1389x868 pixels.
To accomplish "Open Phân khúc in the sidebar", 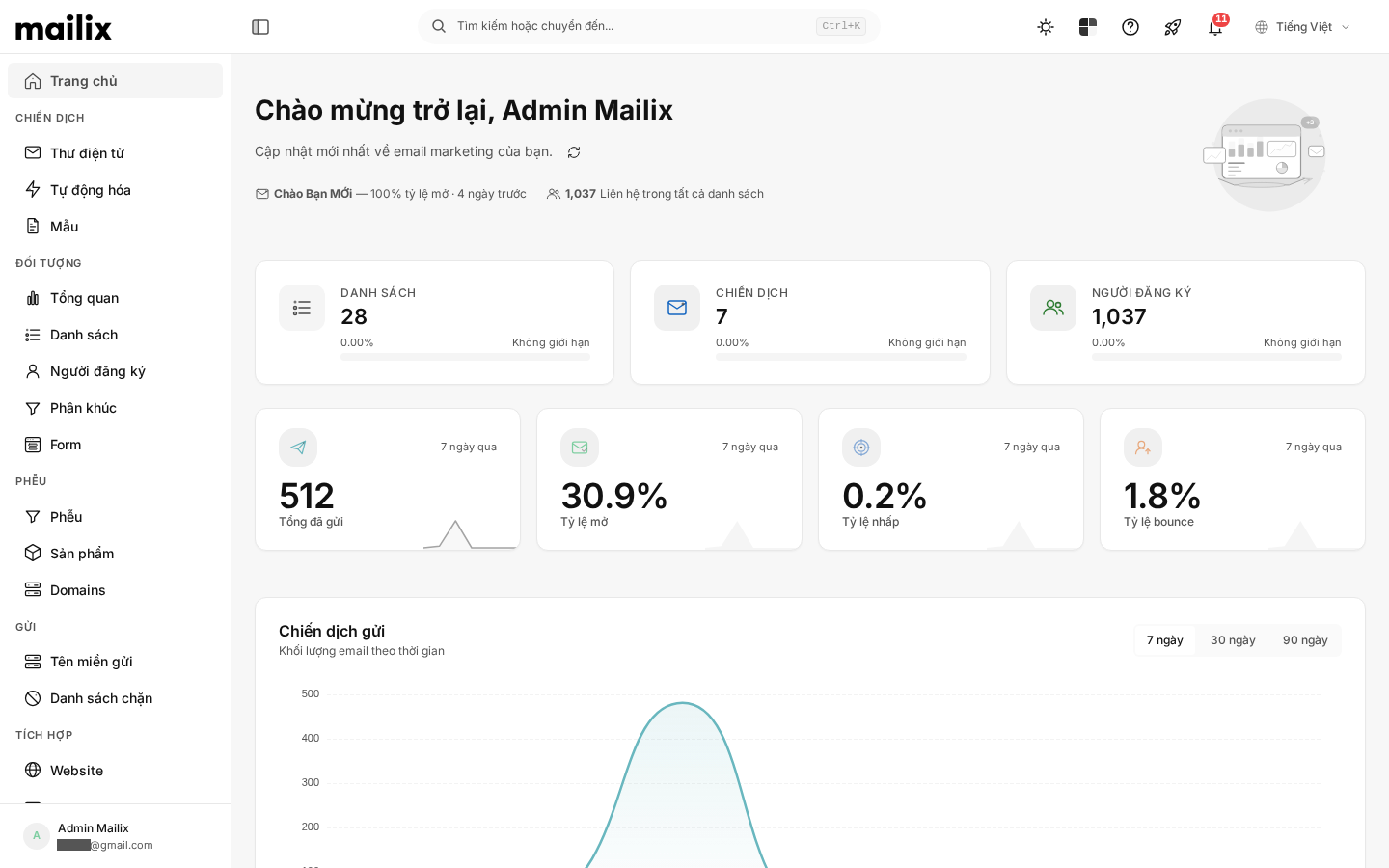I will [x=115, y=408].
